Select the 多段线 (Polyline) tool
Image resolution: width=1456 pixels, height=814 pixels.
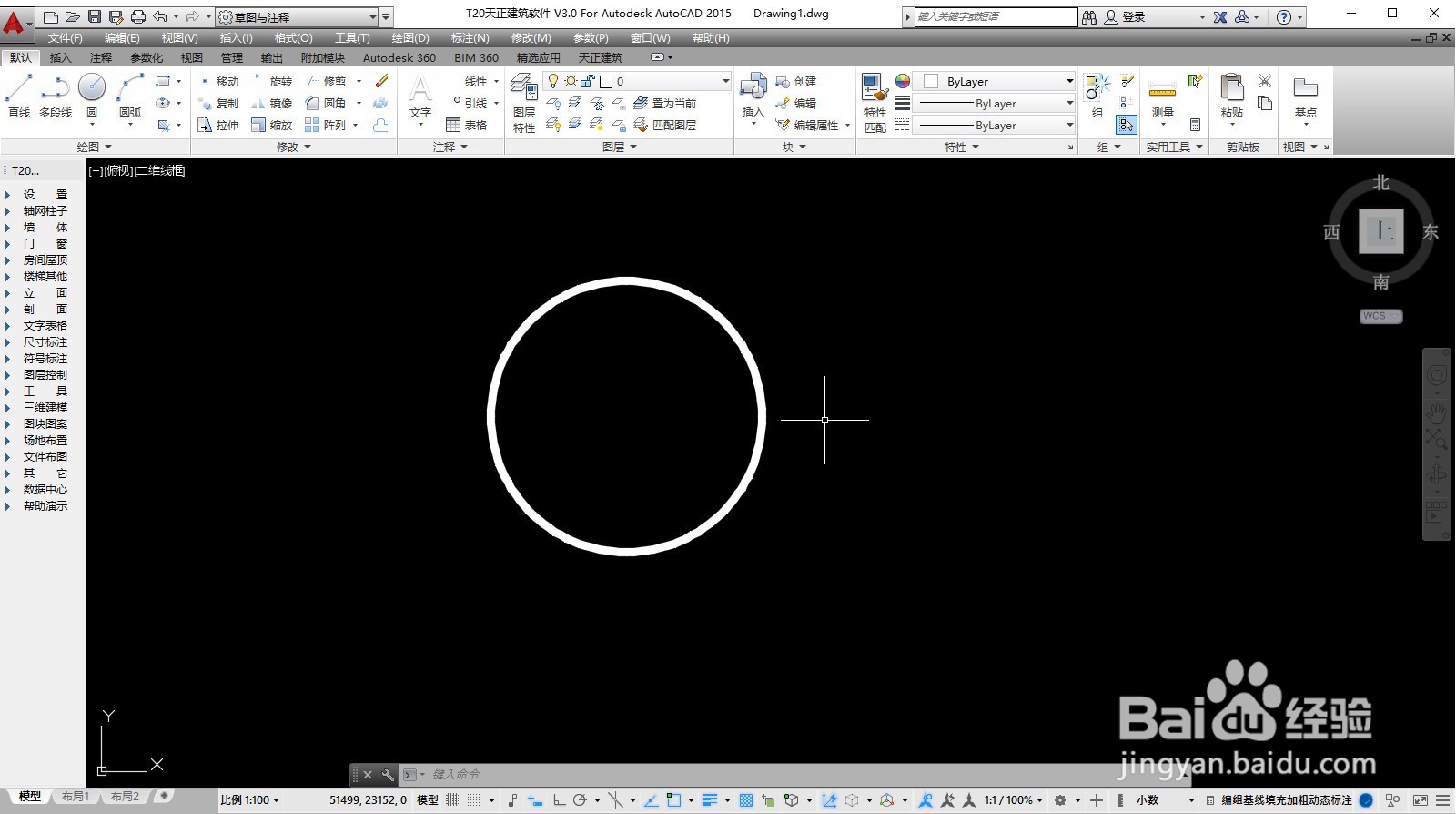[56, 95]
